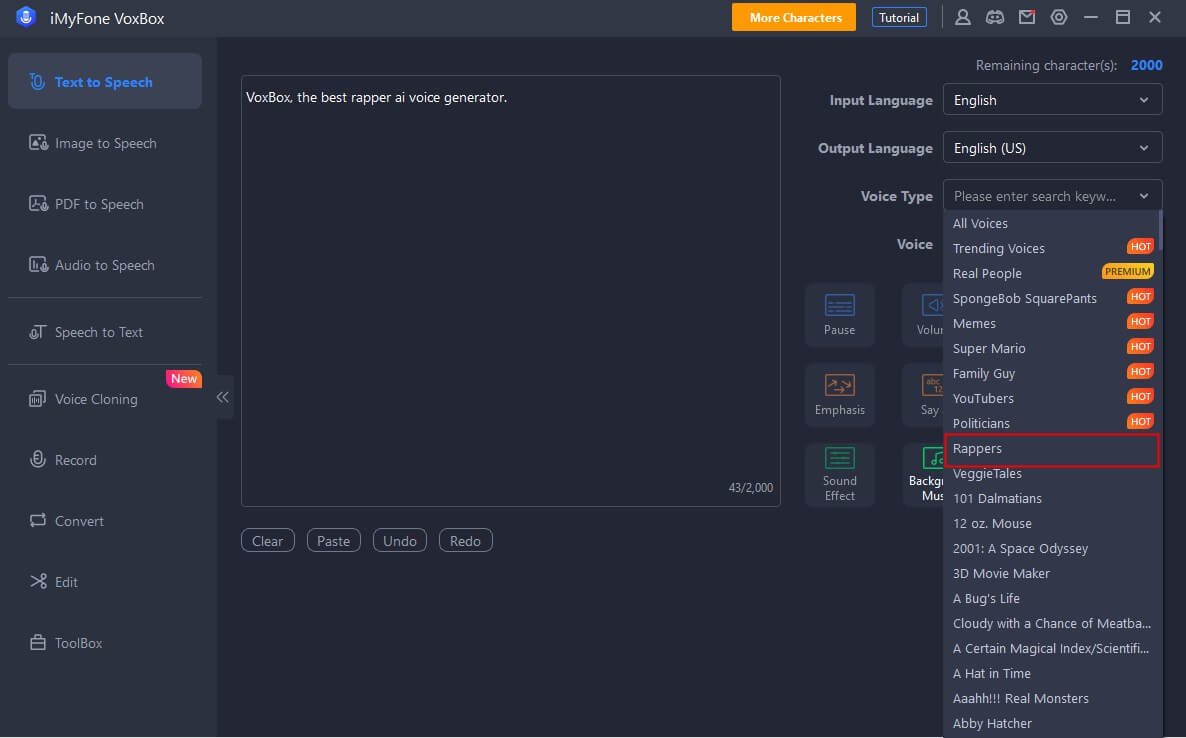Click the Audio to Speech icon
1186x738 pixels.
point(38,265)
